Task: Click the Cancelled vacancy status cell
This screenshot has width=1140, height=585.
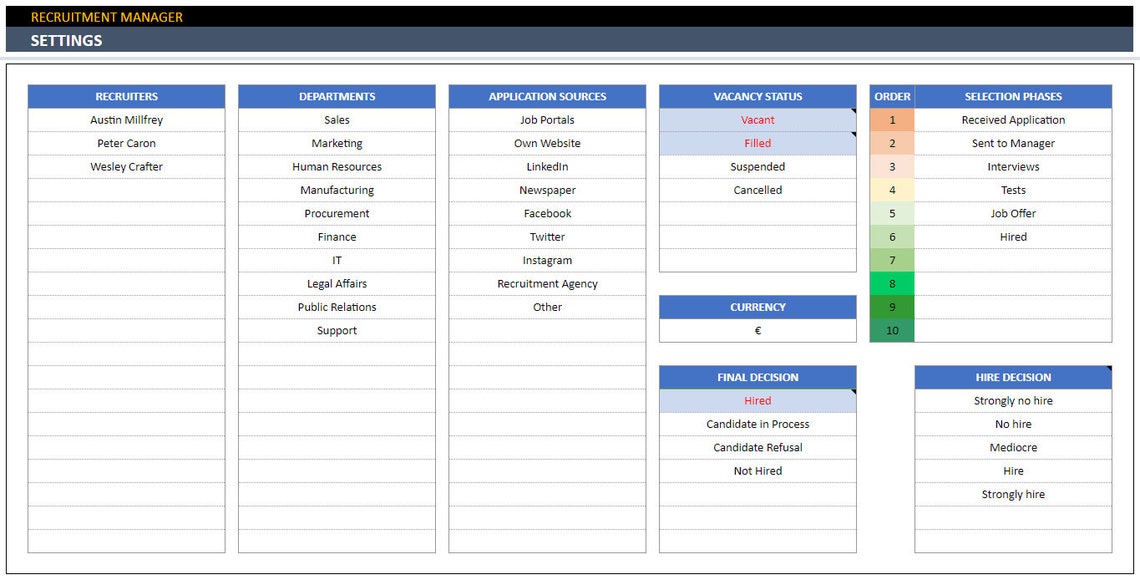Action: [758, 190]
